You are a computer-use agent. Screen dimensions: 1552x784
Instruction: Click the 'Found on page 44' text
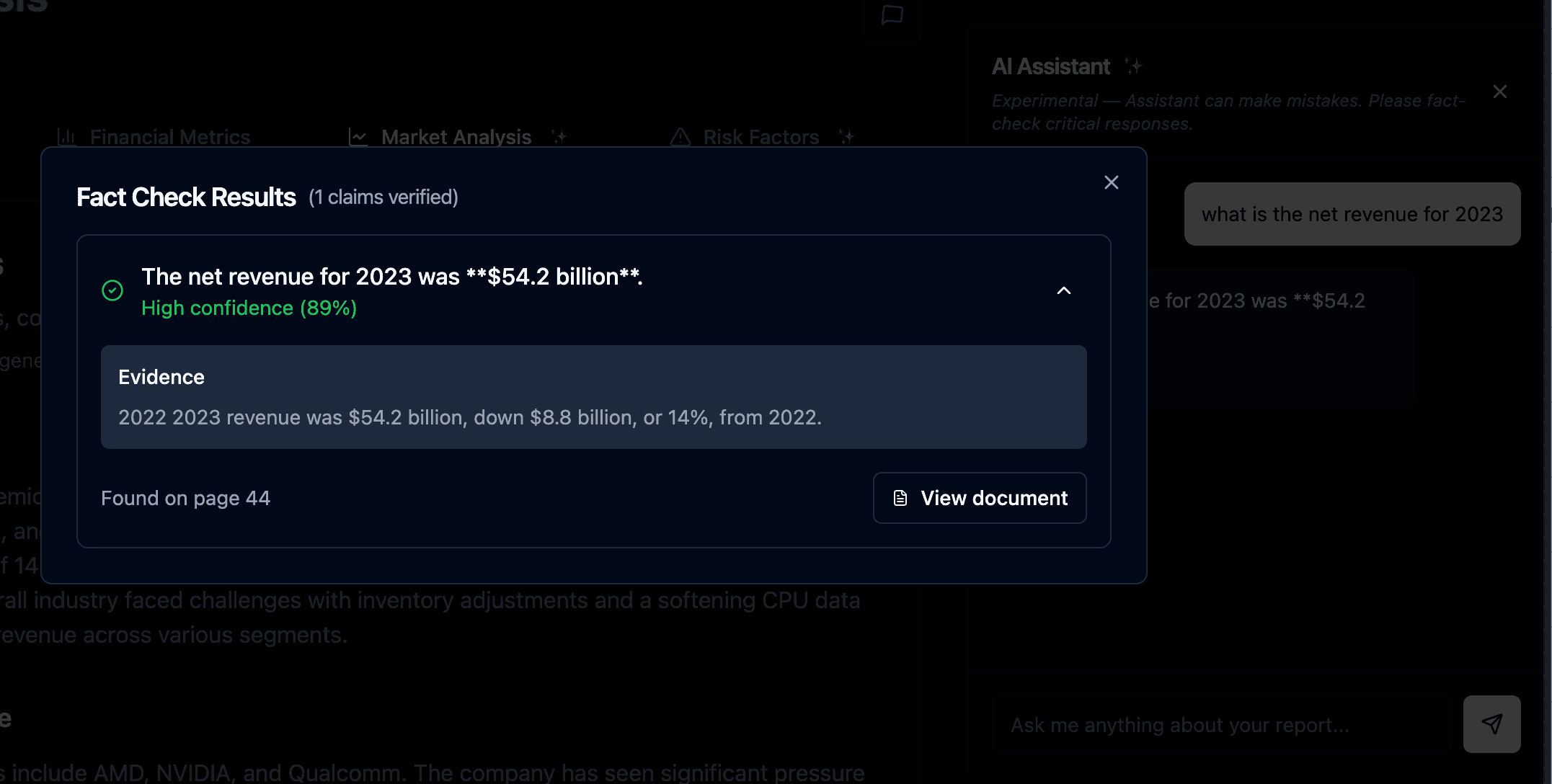(185, 498)
